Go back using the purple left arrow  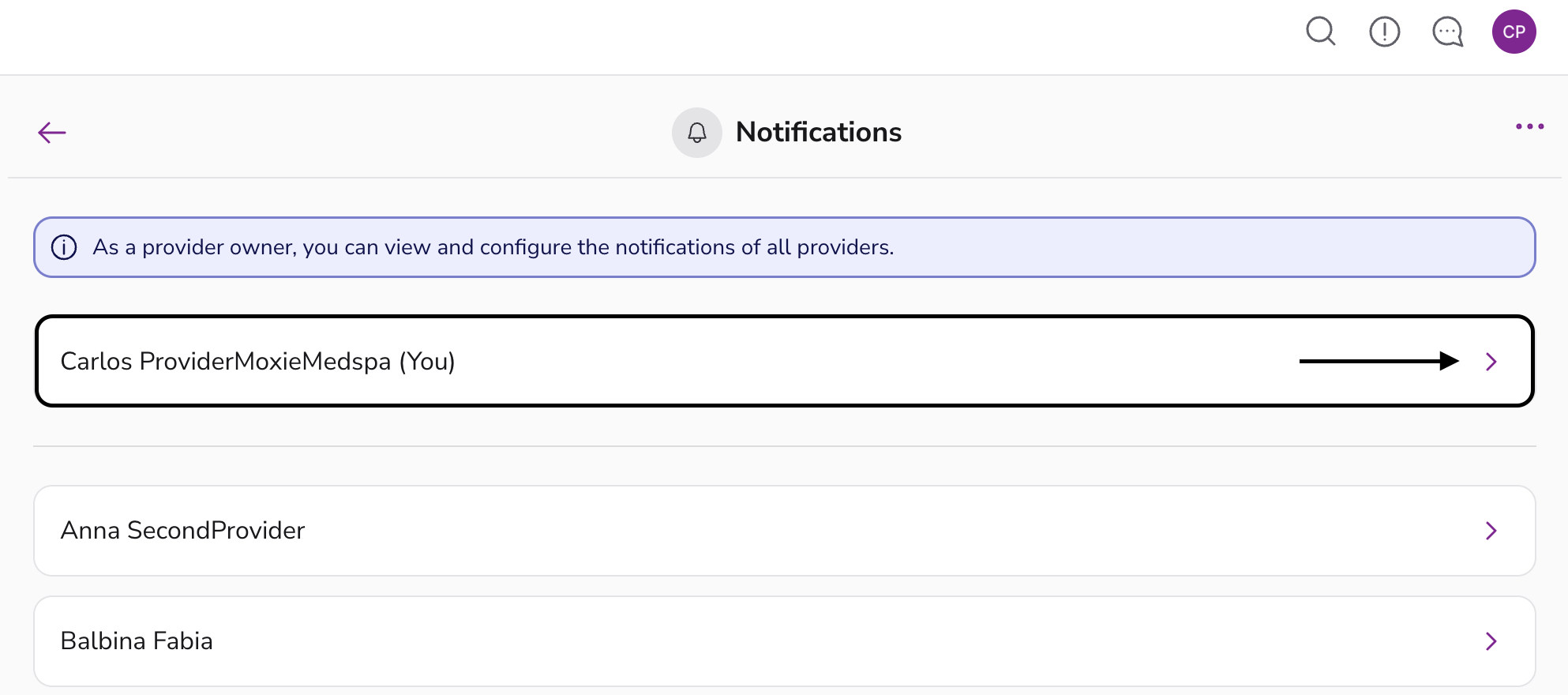click(52, 132)
